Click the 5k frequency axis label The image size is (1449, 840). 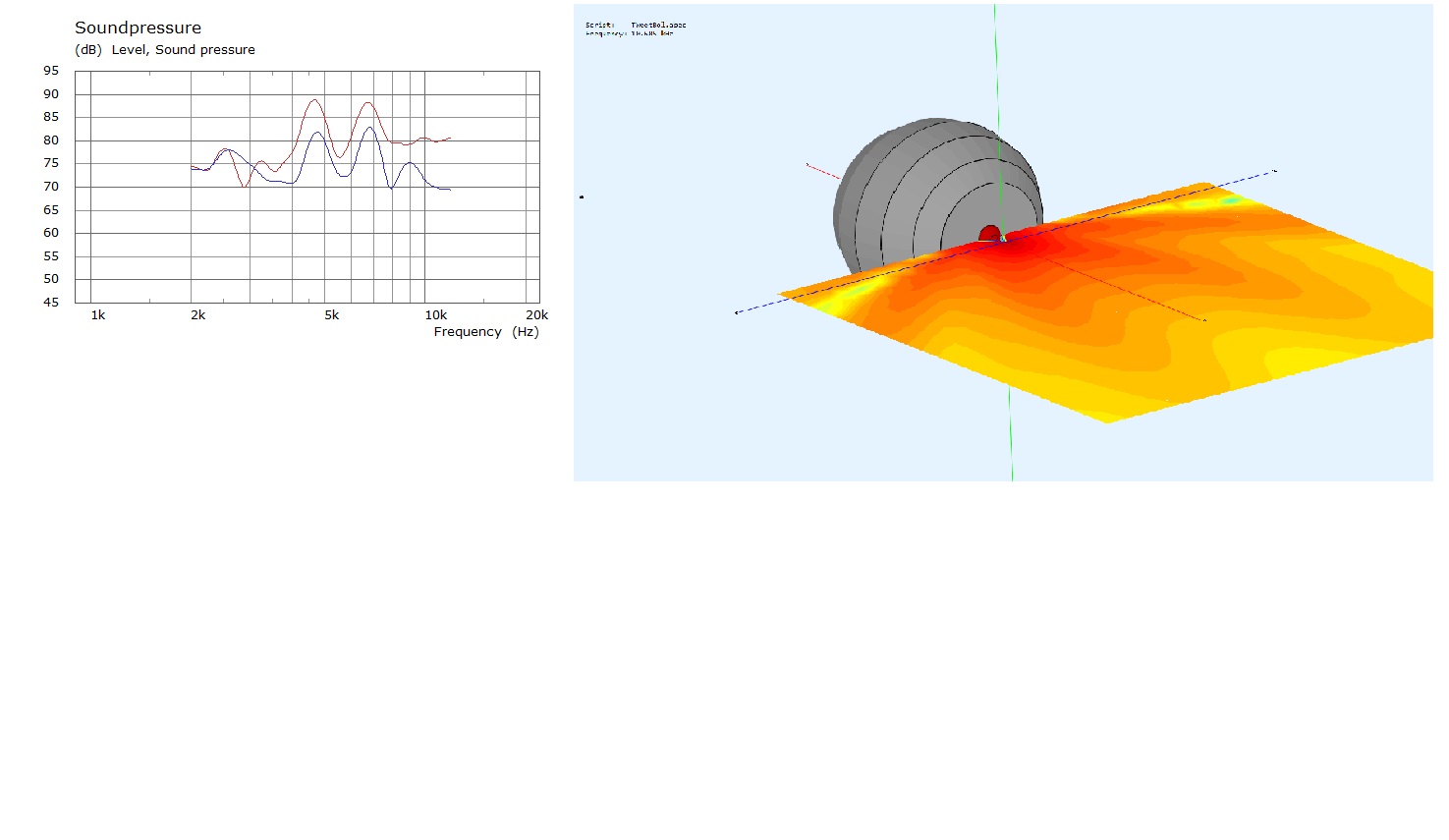point(332,315)
